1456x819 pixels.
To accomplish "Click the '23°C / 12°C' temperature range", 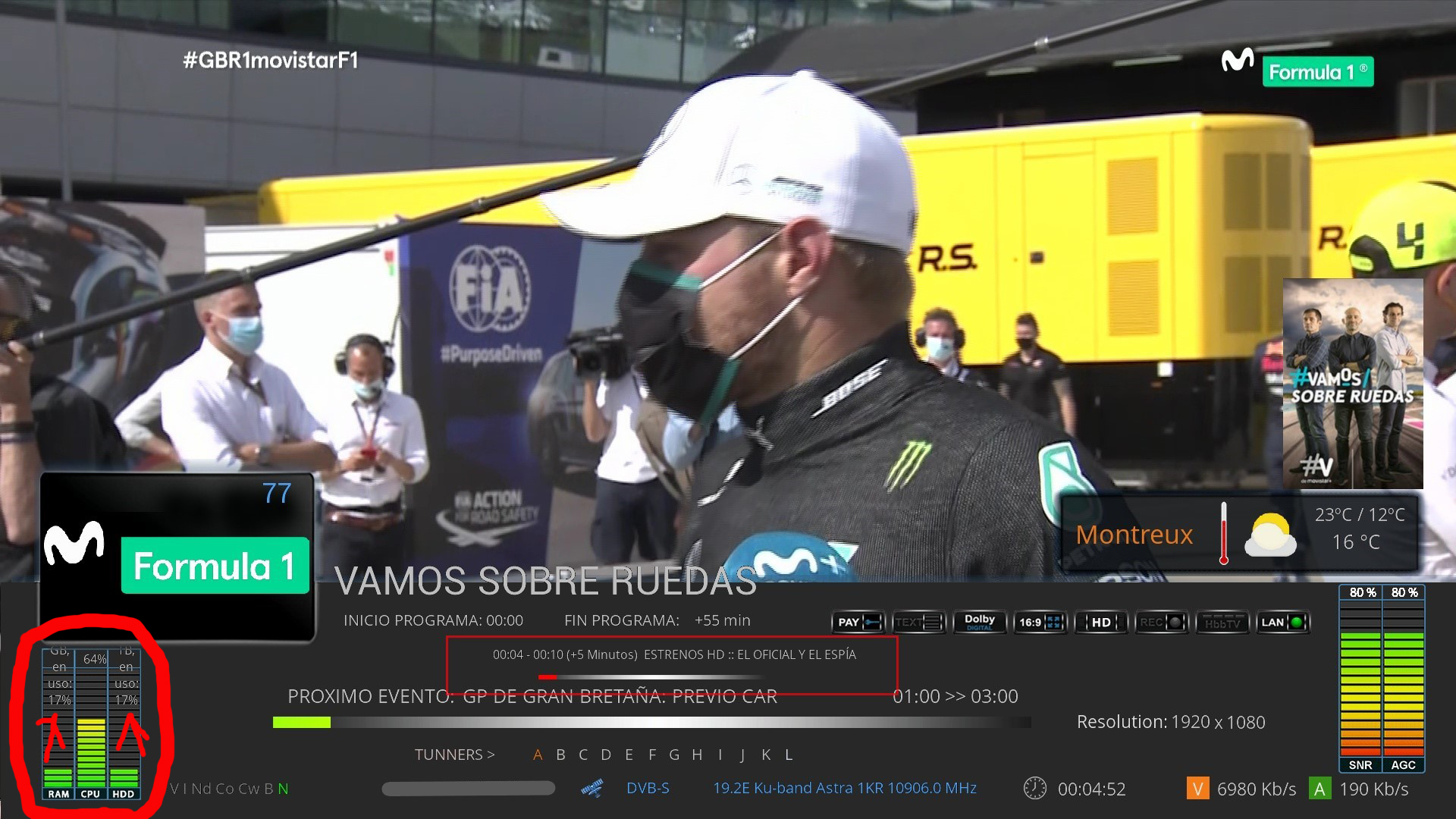I will click(x=1360, y=515).
